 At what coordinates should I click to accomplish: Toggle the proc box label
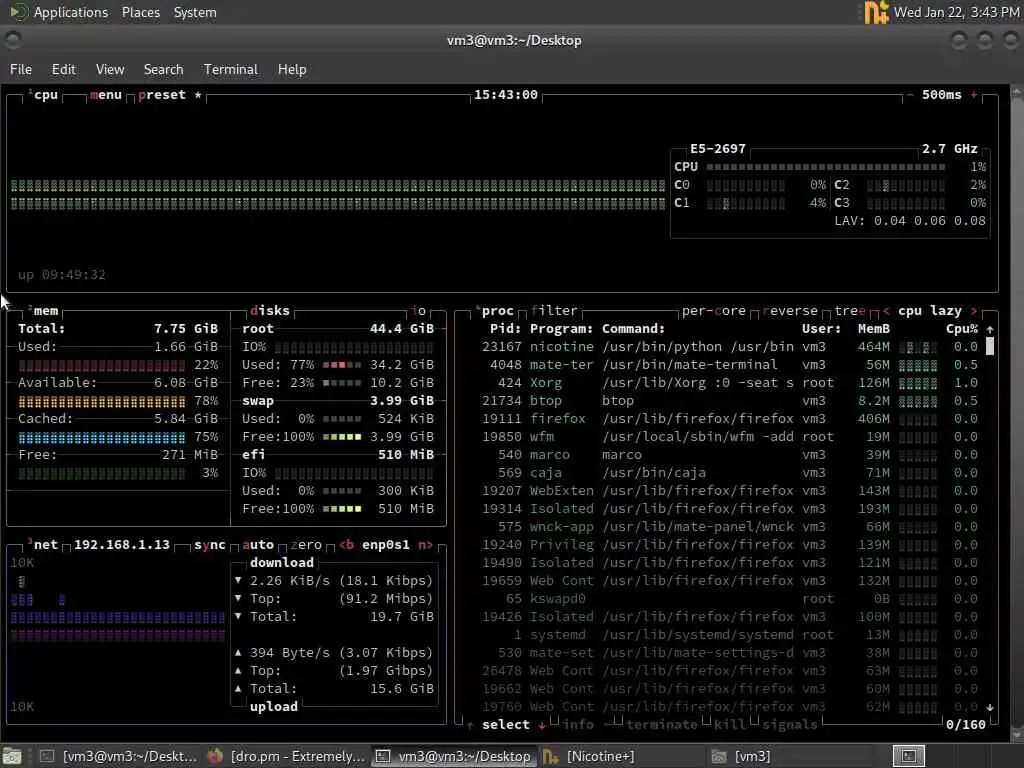[494, 311]
